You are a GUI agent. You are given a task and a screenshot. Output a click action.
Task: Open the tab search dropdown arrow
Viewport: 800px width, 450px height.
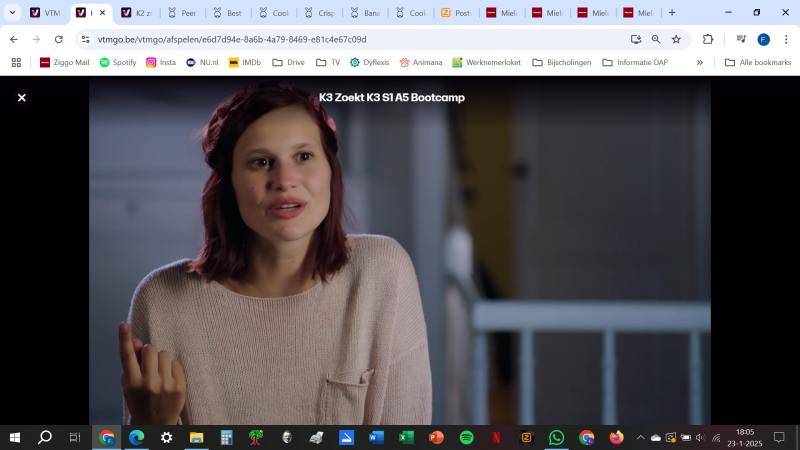point(12,13)
